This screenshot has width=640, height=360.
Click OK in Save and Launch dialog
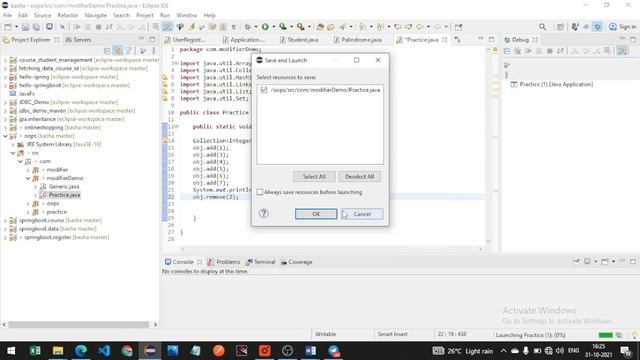(316, 214)
